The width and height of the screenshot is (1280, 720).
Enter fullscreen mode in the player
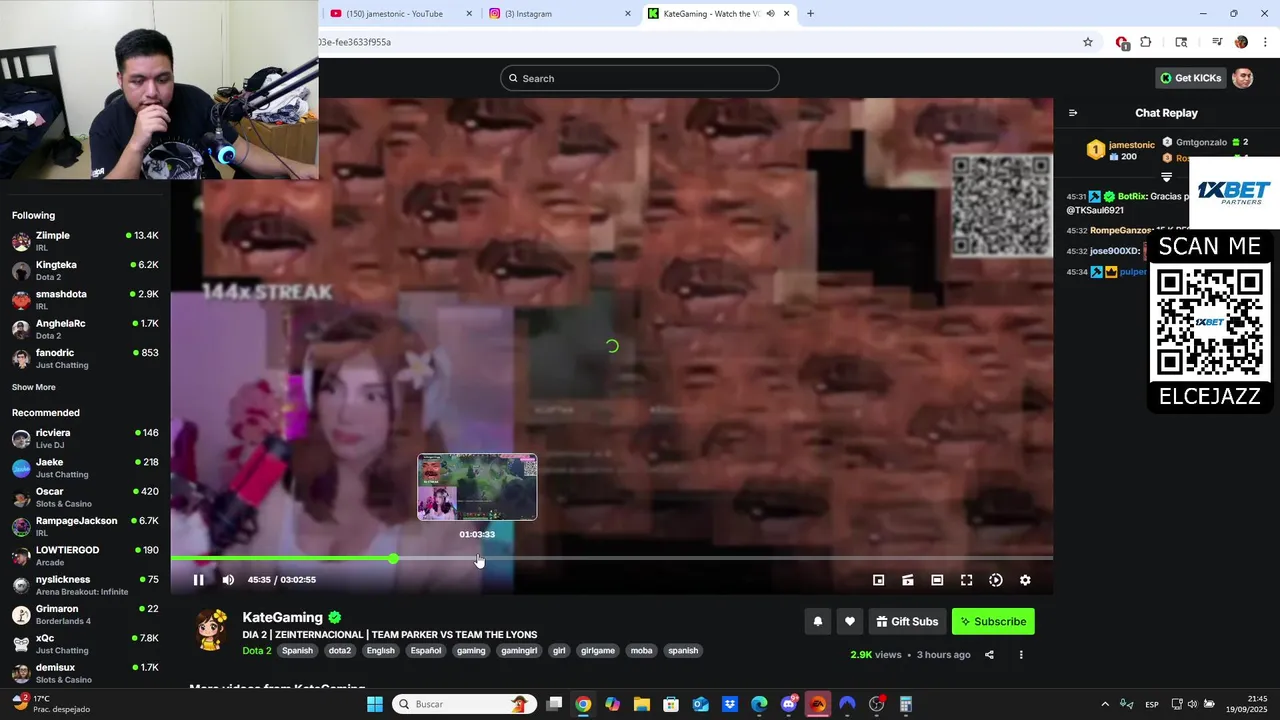967,580
